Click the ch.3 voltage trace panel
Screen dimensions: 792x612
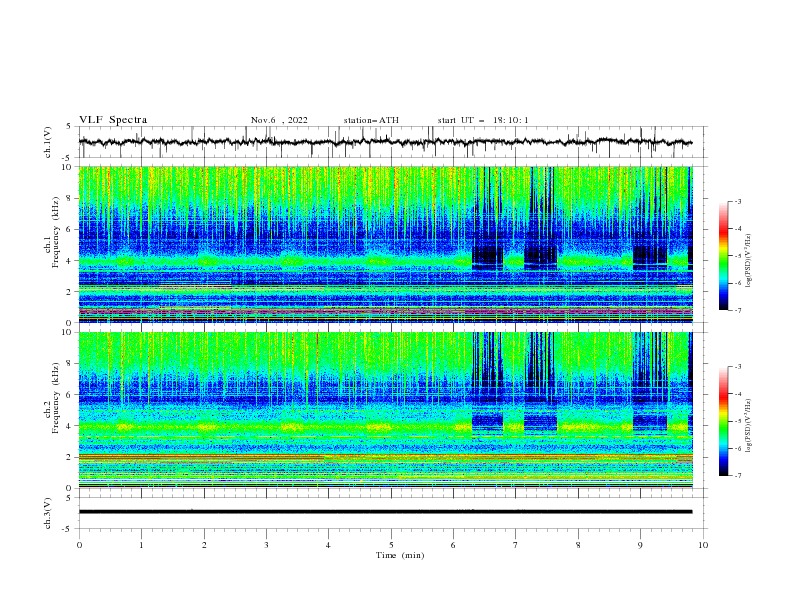(x=393, y=513)
